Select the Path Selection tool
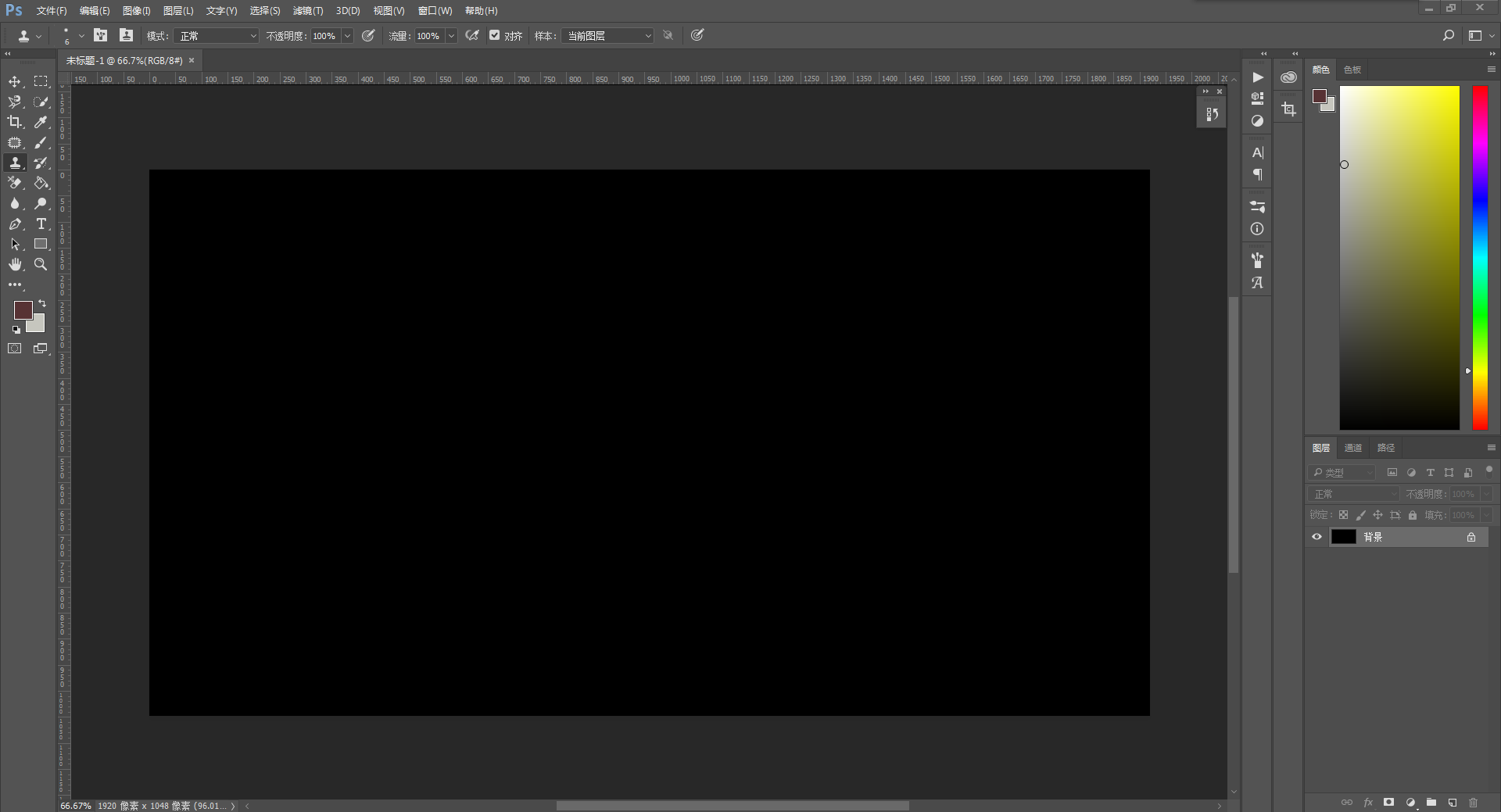This screenshot has height=812, width=1501. click(x=15, y=244)
